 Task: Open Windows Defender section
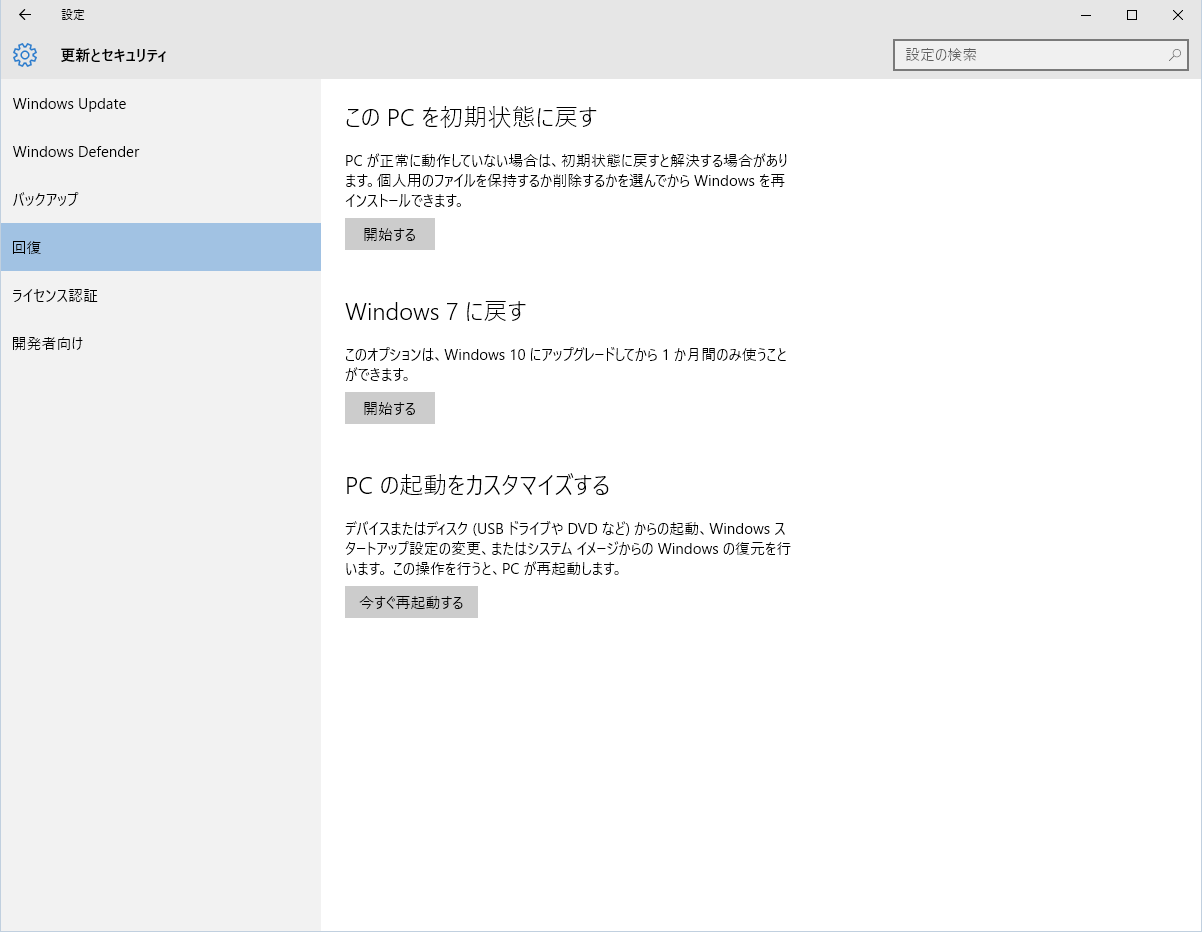click(x=161, y=152)
